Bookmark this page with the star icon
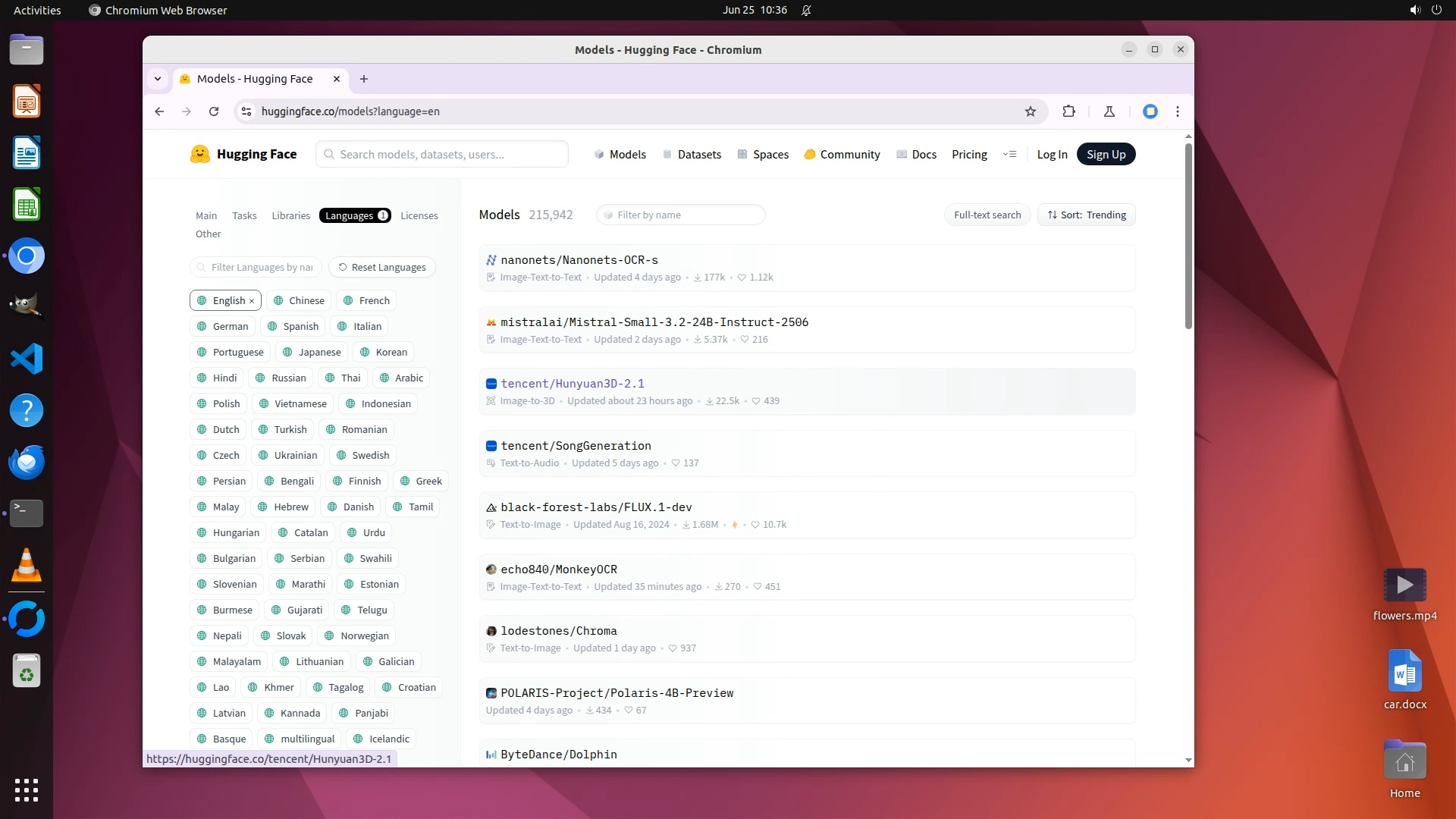Viewport: 1456px width, 819px height. point(1030,111)
